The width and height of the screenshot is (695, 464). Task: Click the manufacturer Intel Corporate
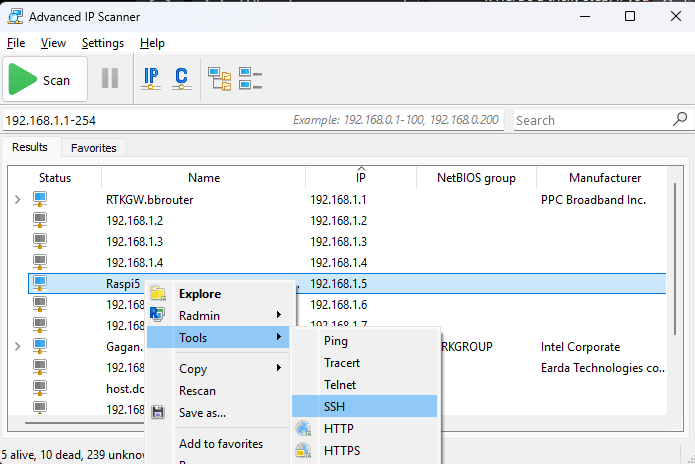pyautogui.click(x=580, y=347)
